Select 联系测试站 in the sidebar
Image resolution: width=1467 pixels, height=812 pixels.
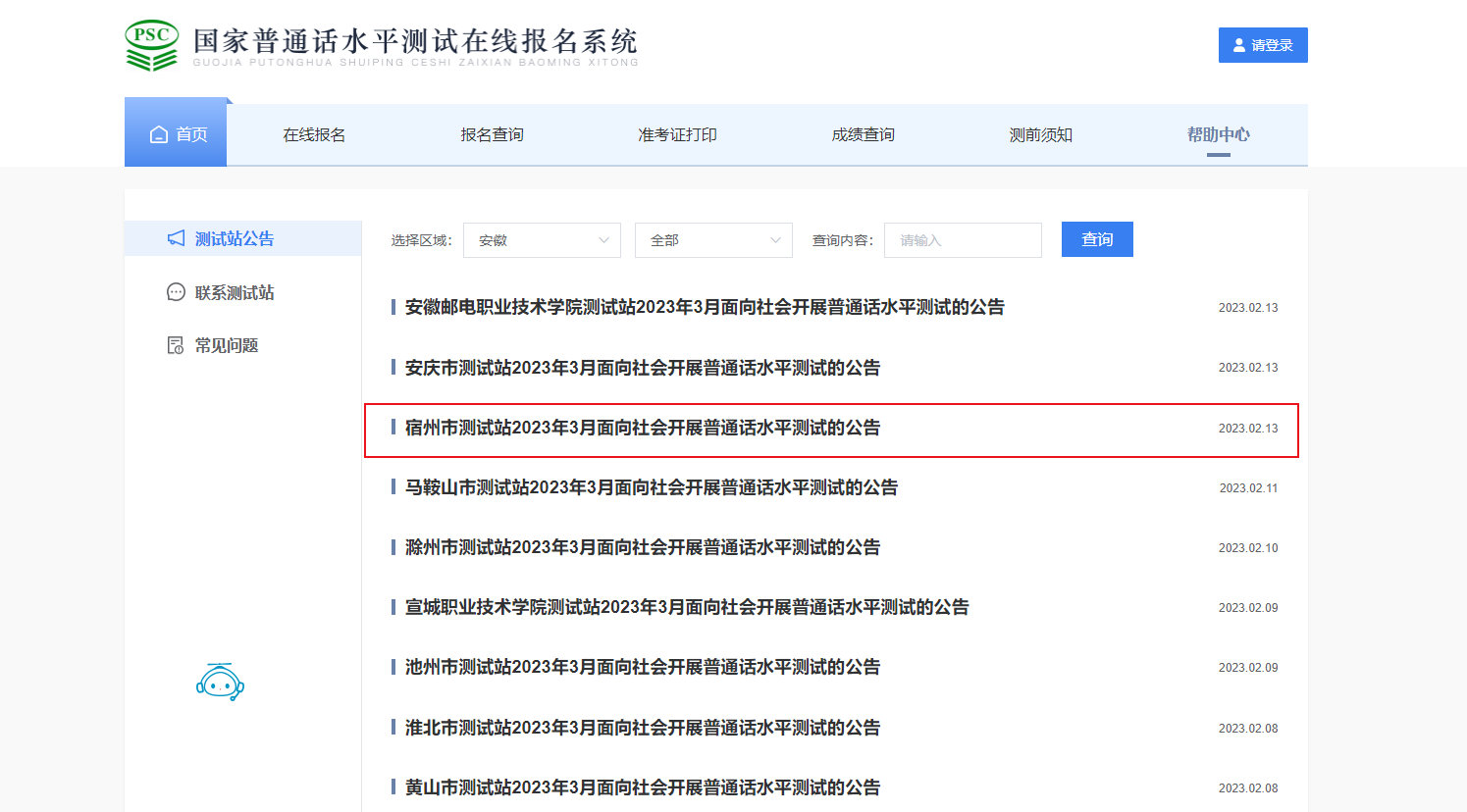click(235, 292)
